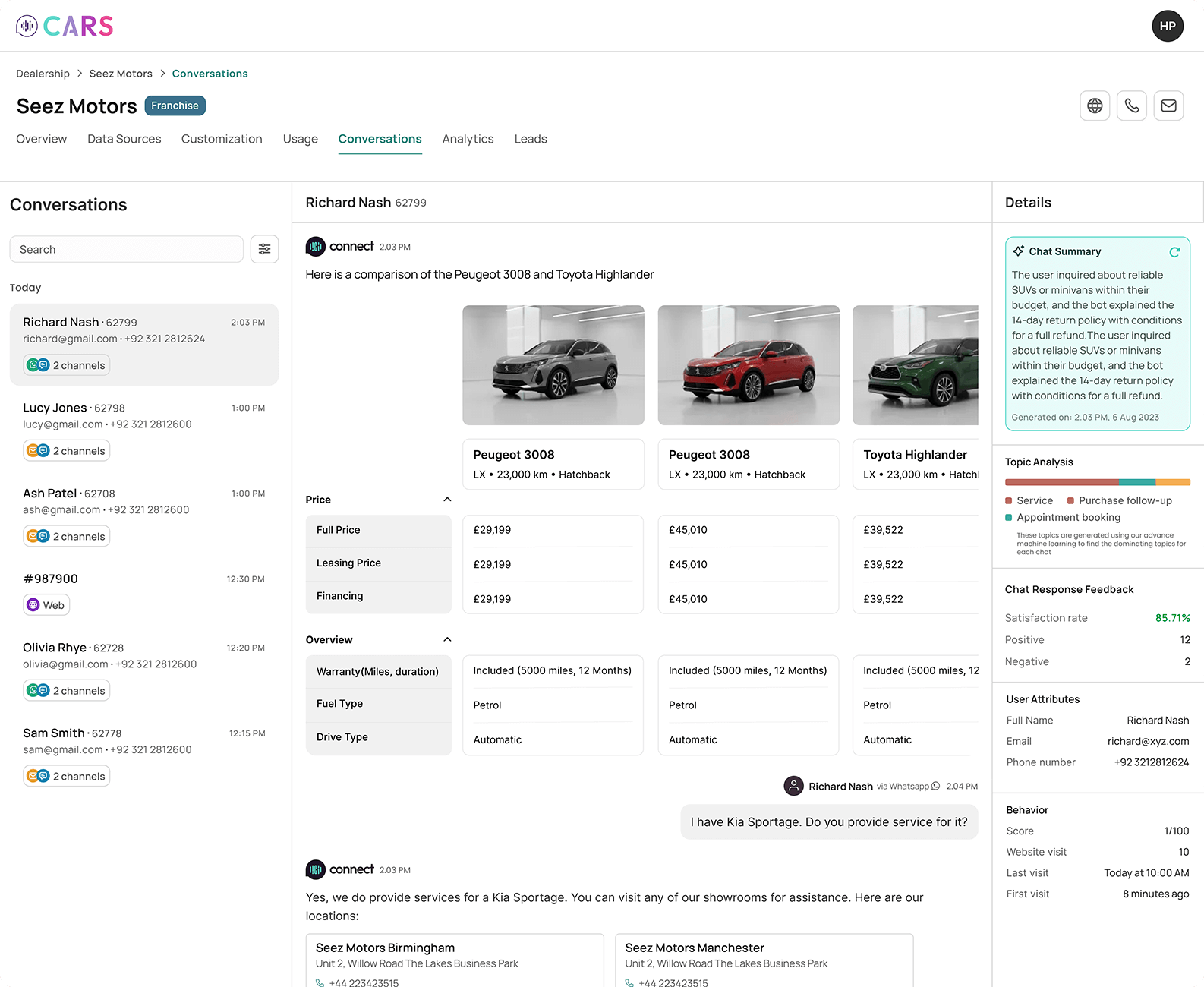The image size is (1204, 987).
Task: Go to the Leads tab
Action: 531,139
